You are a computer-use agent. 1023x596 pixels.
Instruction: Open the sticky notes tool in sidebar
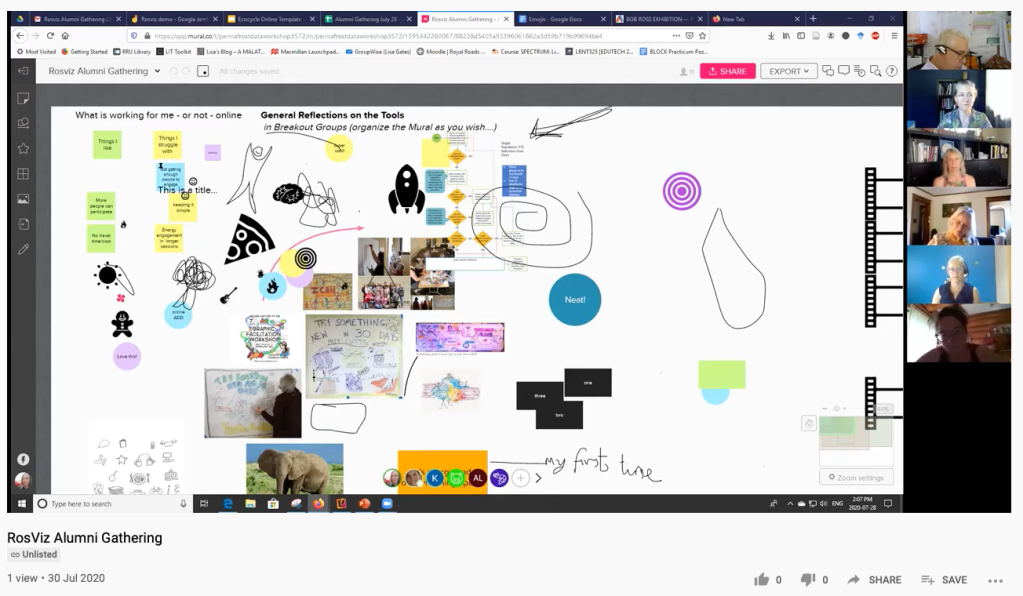(x=23, y=98)
